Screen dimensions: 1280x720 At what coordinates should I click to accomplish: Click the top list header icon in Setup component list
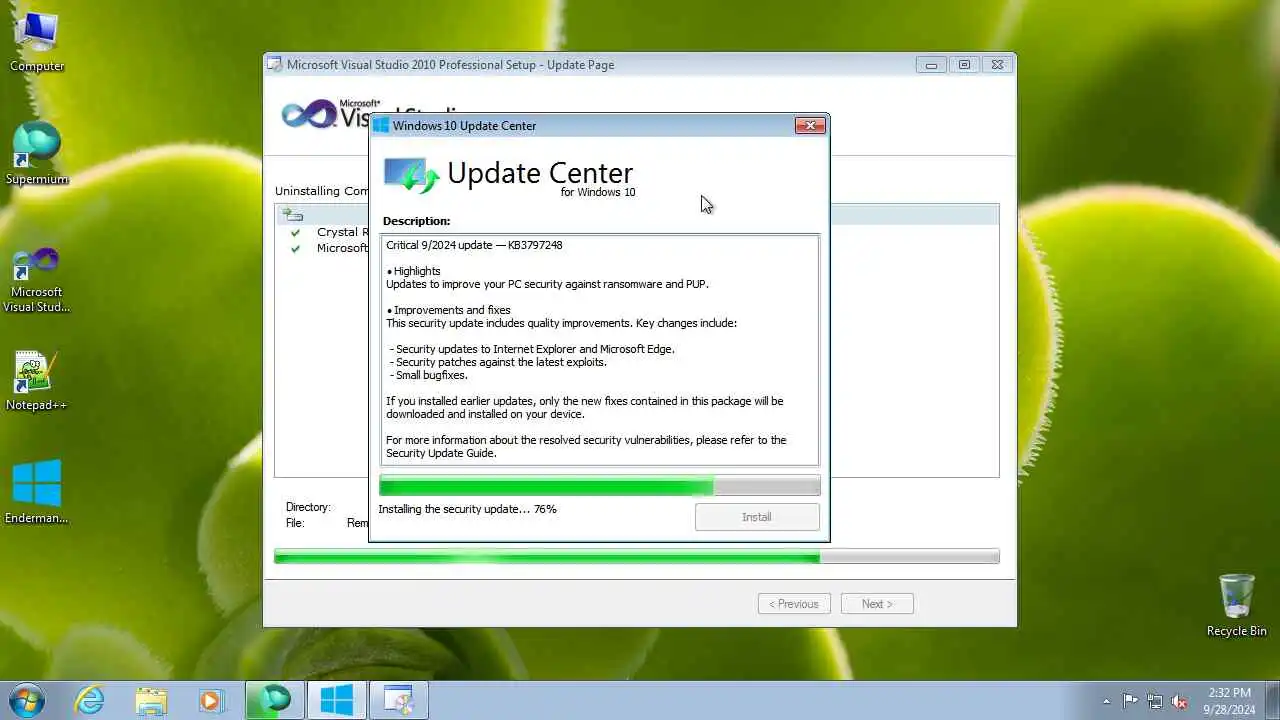click(292, 214)
